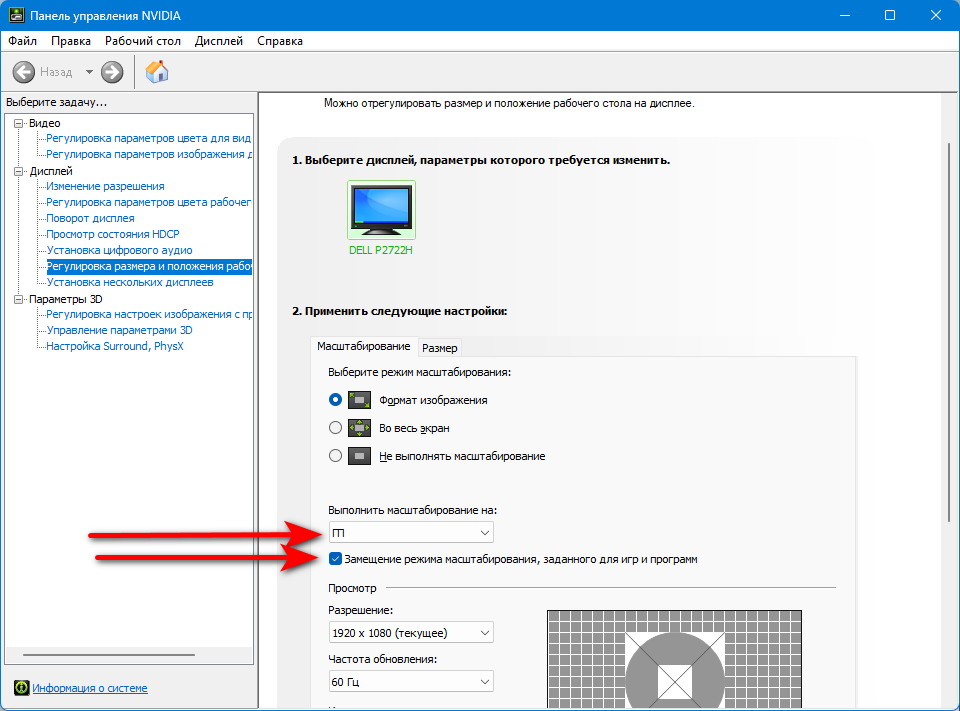
Task: Collapse the Видео tree node
Action: coord(18,123)
